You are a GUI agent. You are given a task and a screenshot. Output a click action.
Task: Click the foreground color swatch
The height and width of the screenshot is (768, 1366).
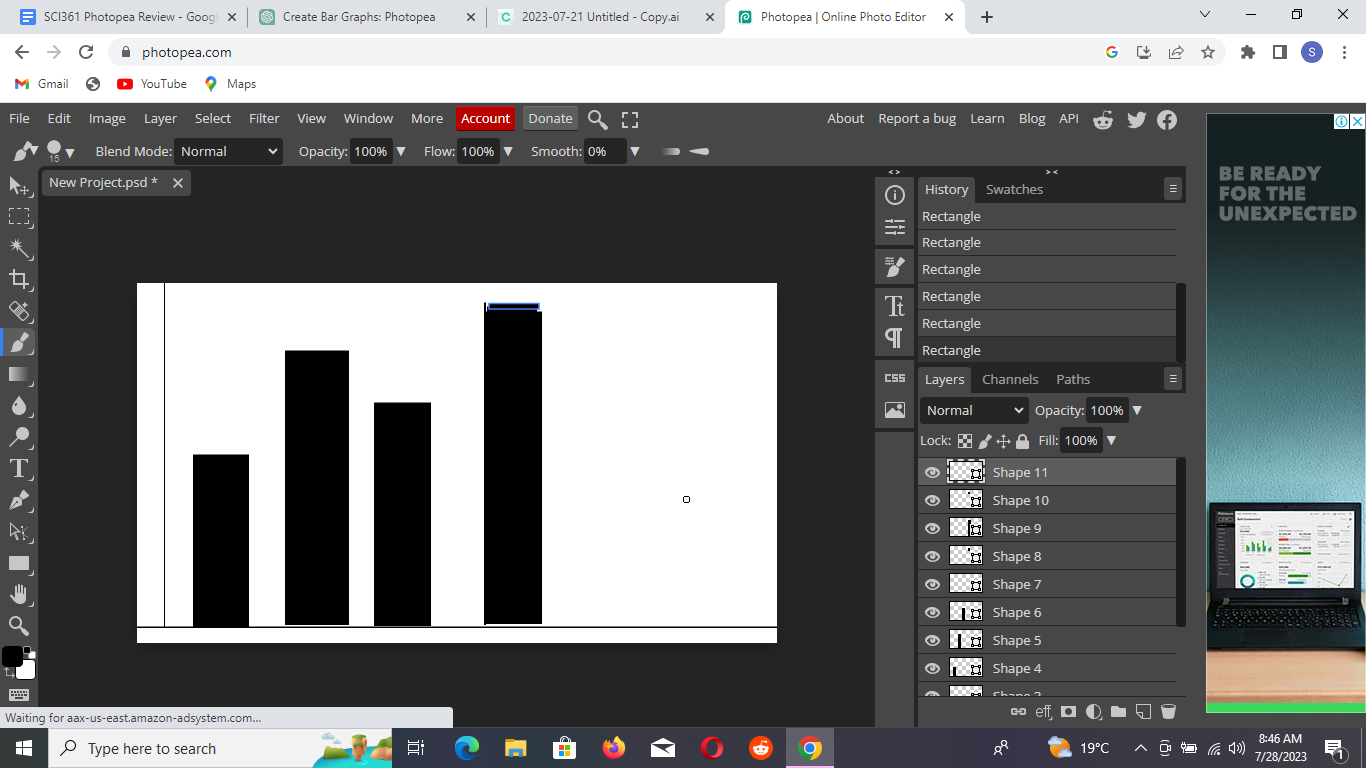point(11,655)
